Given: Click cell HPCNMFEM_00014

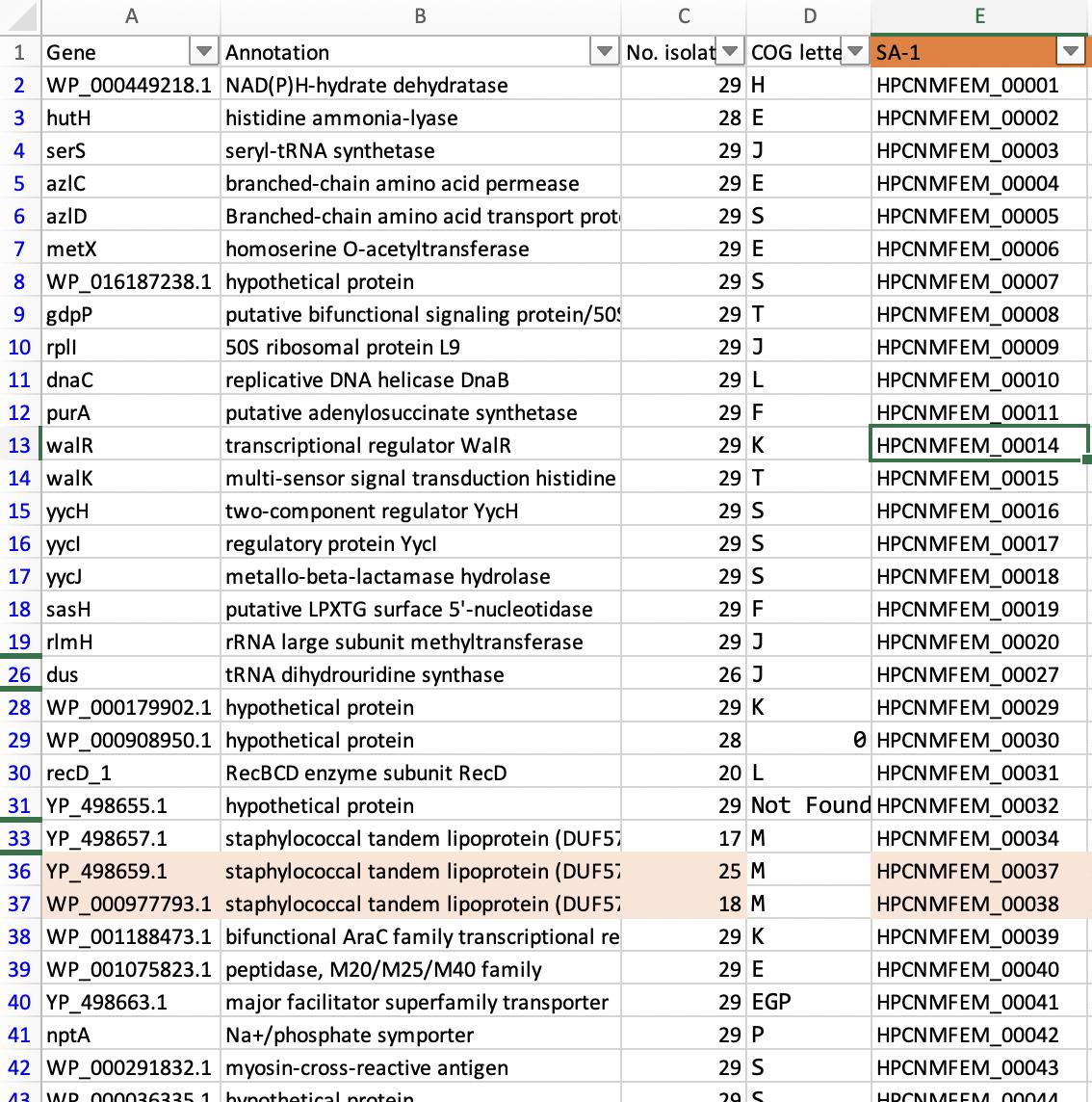Looking at the screenshot, I should click(979, 446).
